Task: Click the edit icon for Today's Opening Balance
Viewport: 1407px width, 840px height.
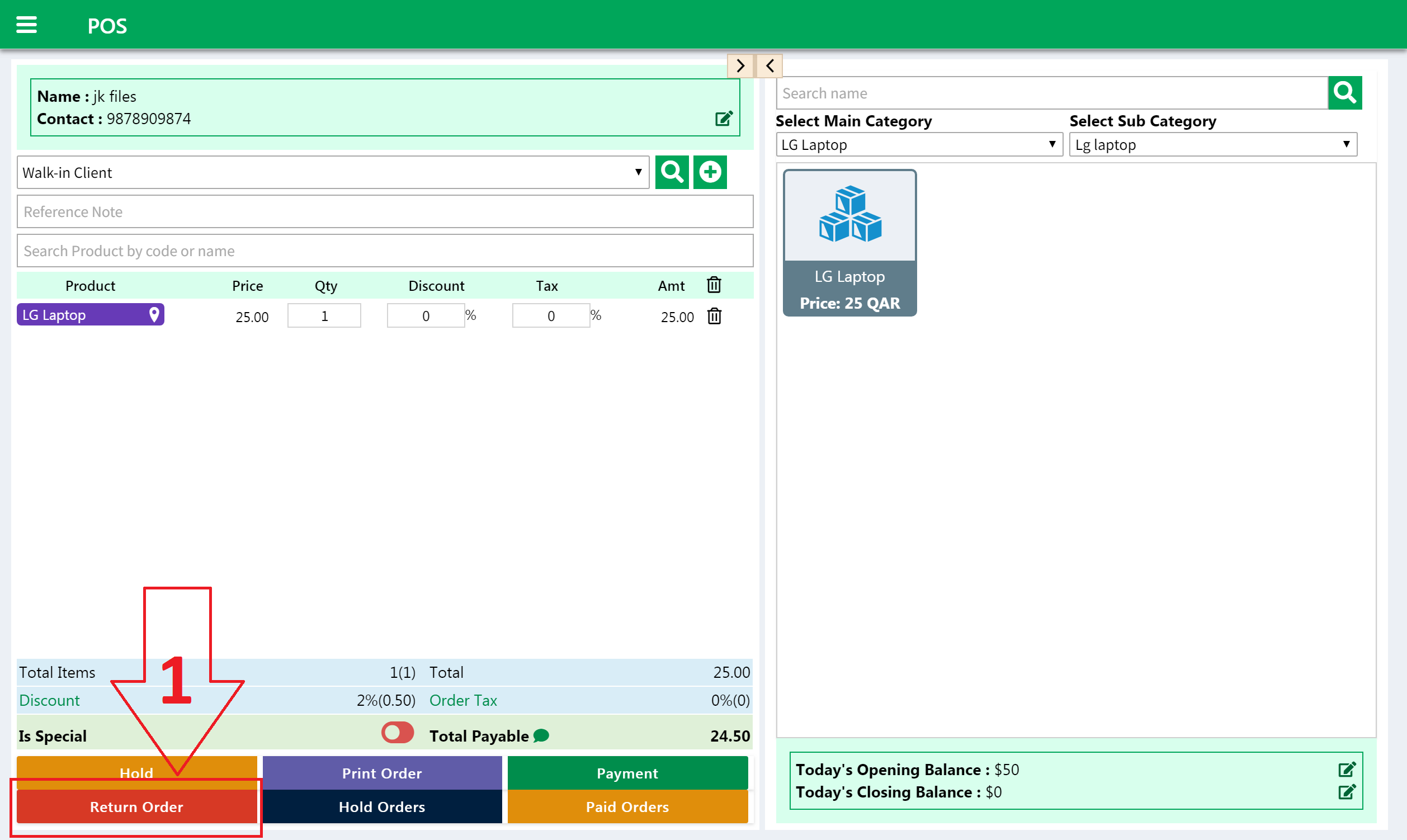Action: tap(1347, 768)
